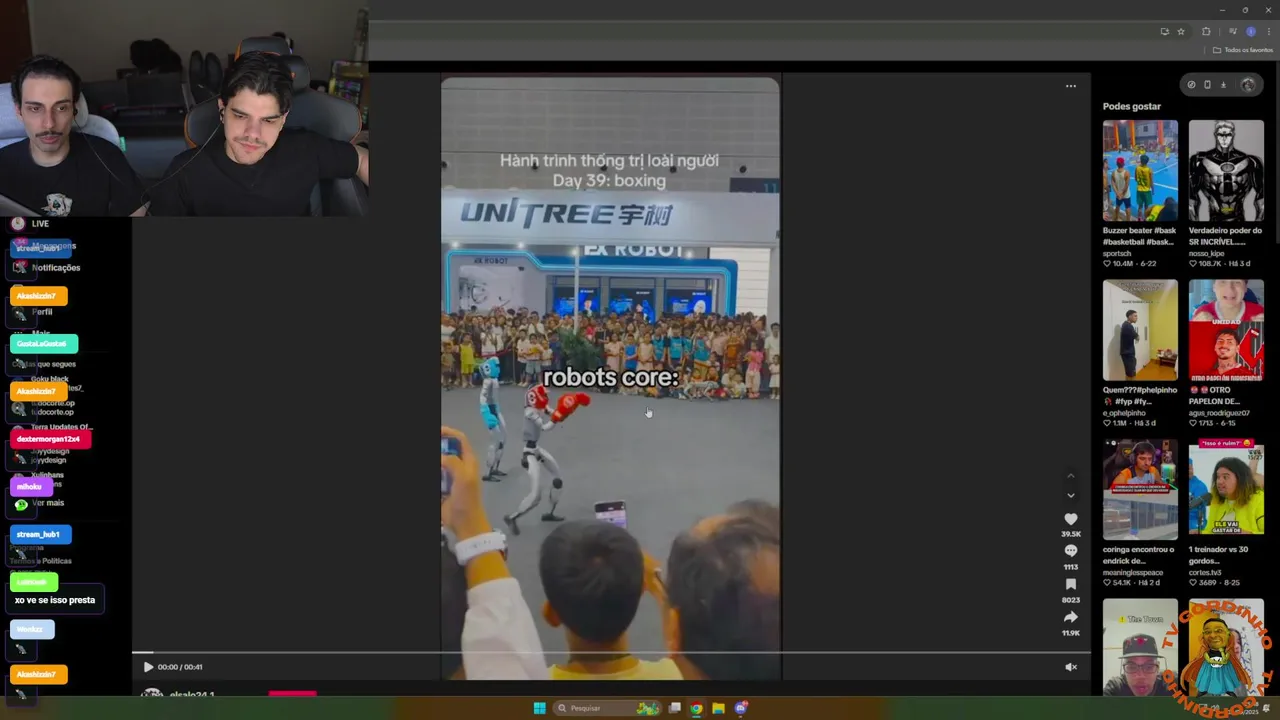This screenshot has height=720, width=1280.
Task: Seek on the video progress bar
Action: [x=610, y=652]
